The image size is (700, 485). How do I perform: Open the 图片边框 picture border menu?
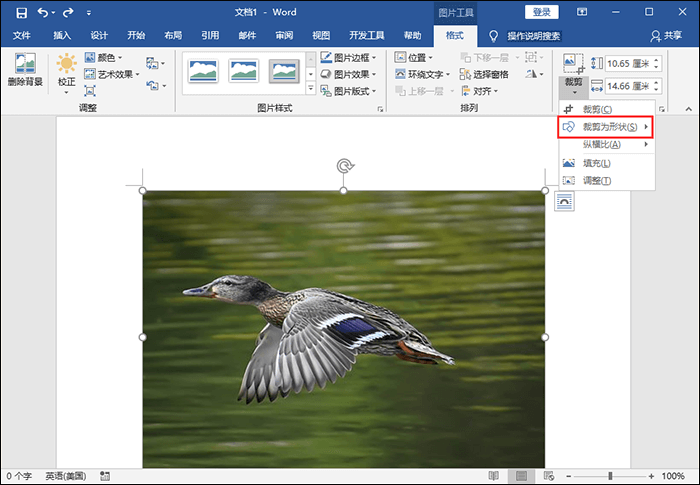(348, 58)
